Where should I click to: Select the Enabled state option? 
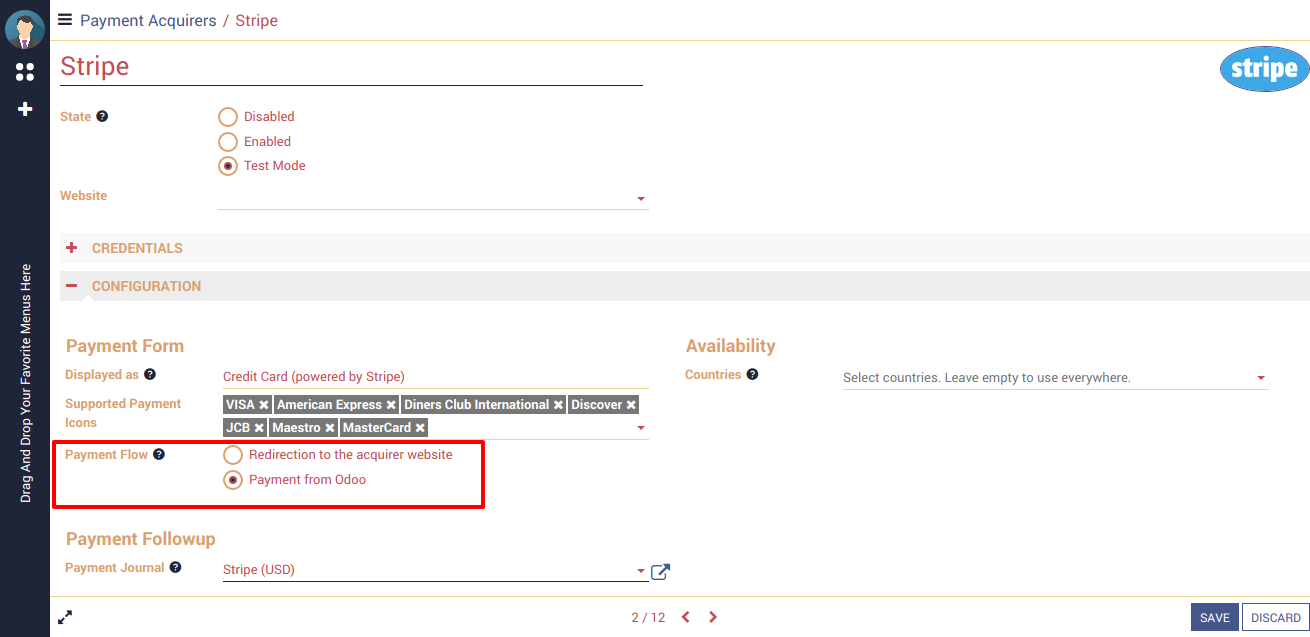[228, 142]
